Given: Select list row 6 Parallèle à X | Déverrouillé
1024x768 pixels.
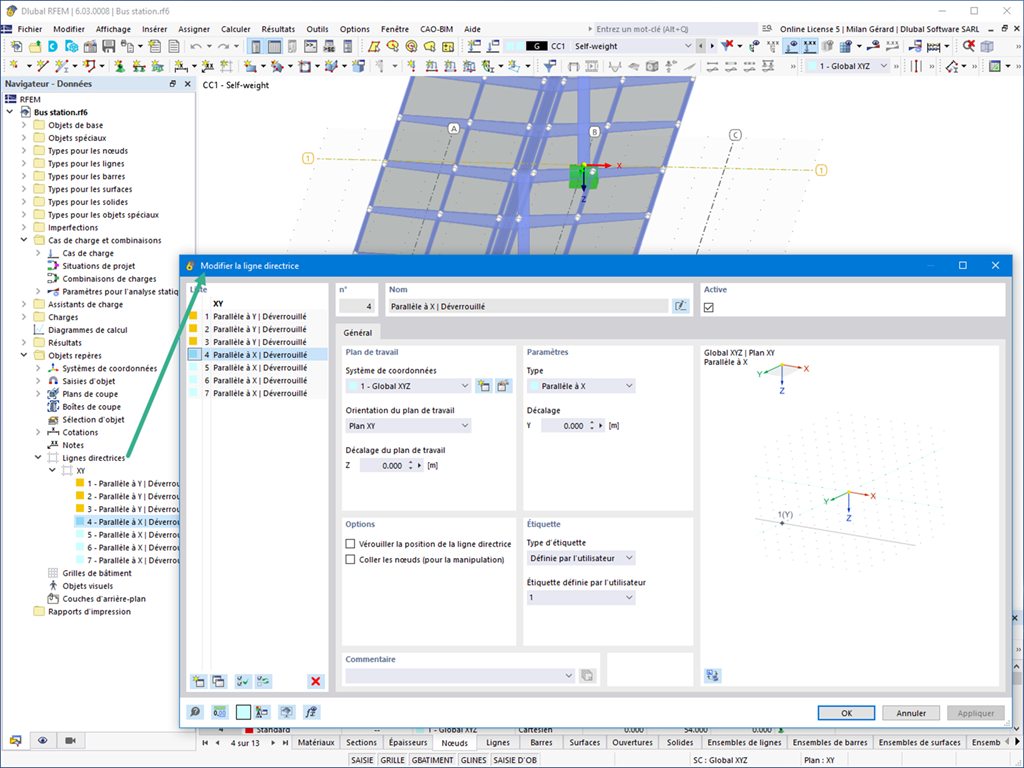Looking at the screenshot, I should point(257,381).
